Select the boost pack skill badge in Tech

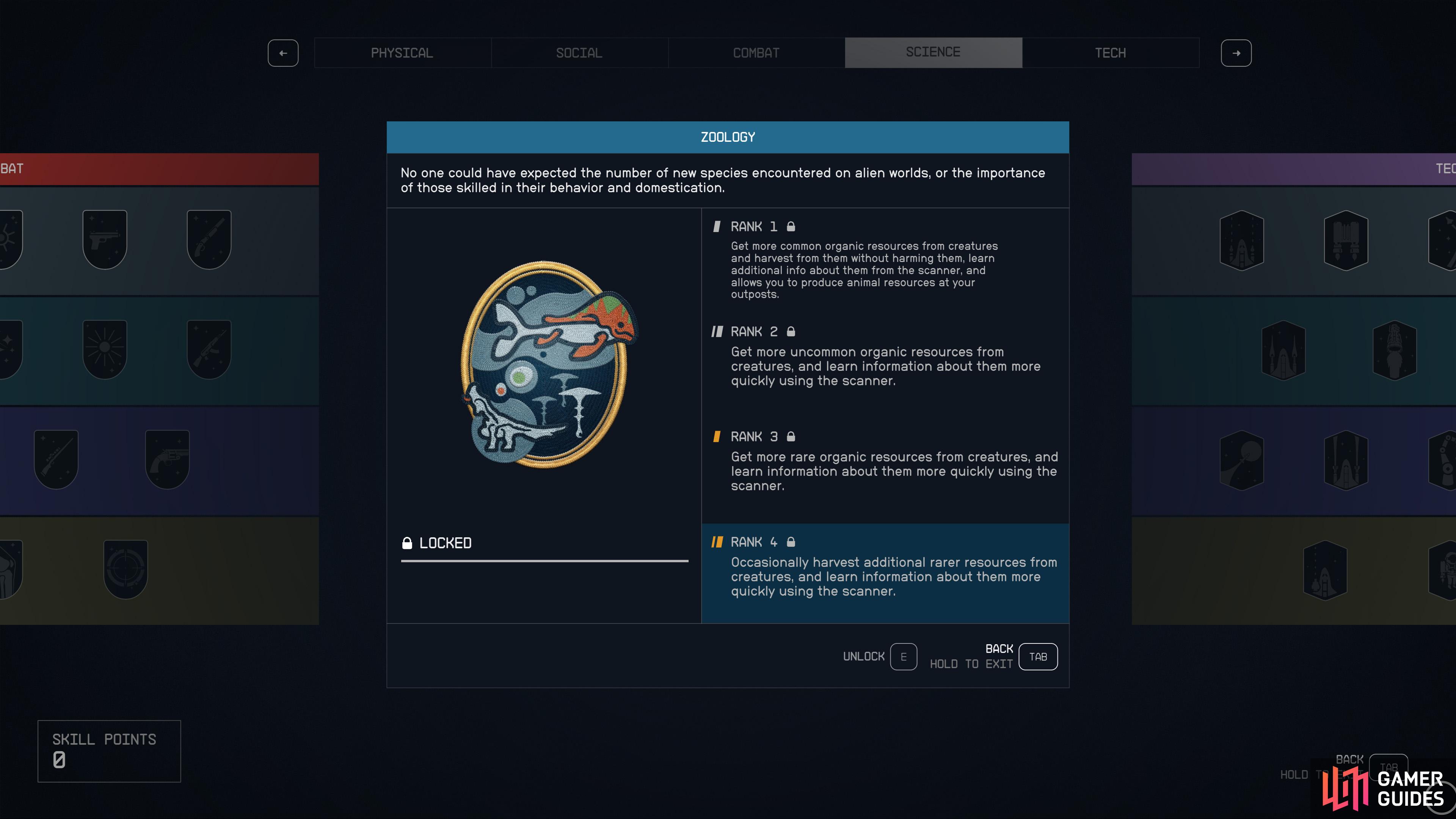(1346, 240)
